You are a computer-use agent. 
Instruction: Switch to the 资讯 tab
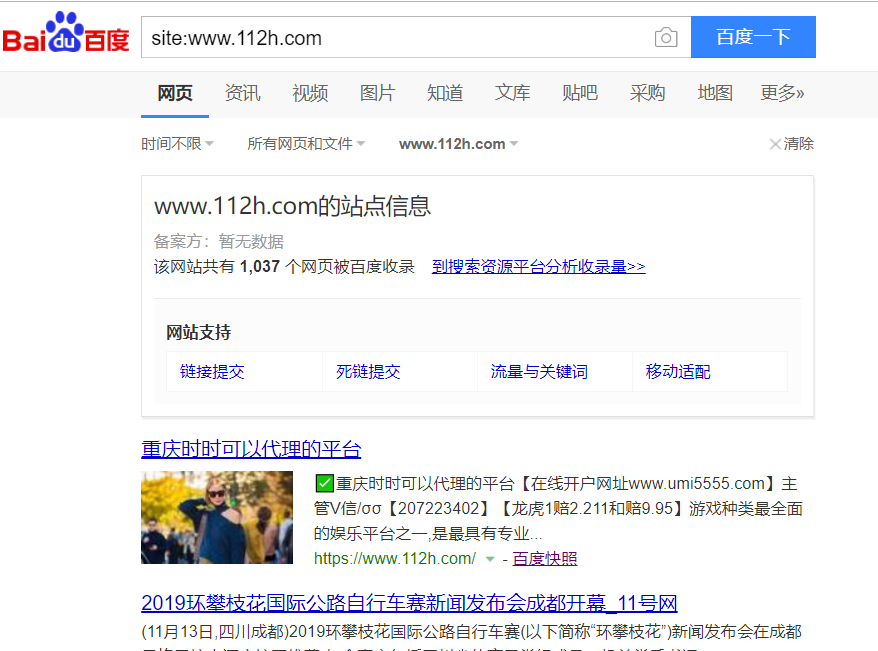pos(242,93)
